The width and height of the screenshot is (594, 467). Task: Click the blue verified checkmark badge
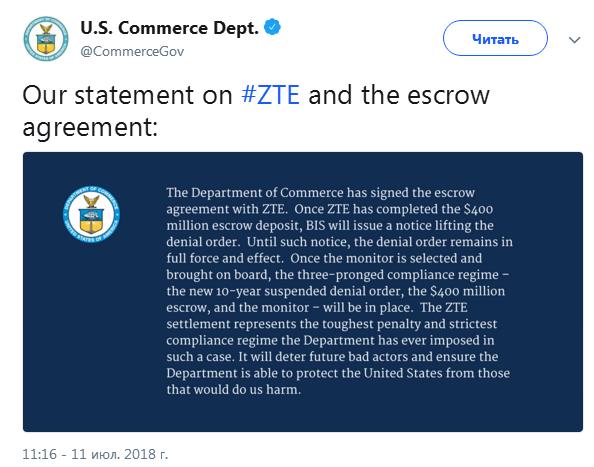pos(272,27)
